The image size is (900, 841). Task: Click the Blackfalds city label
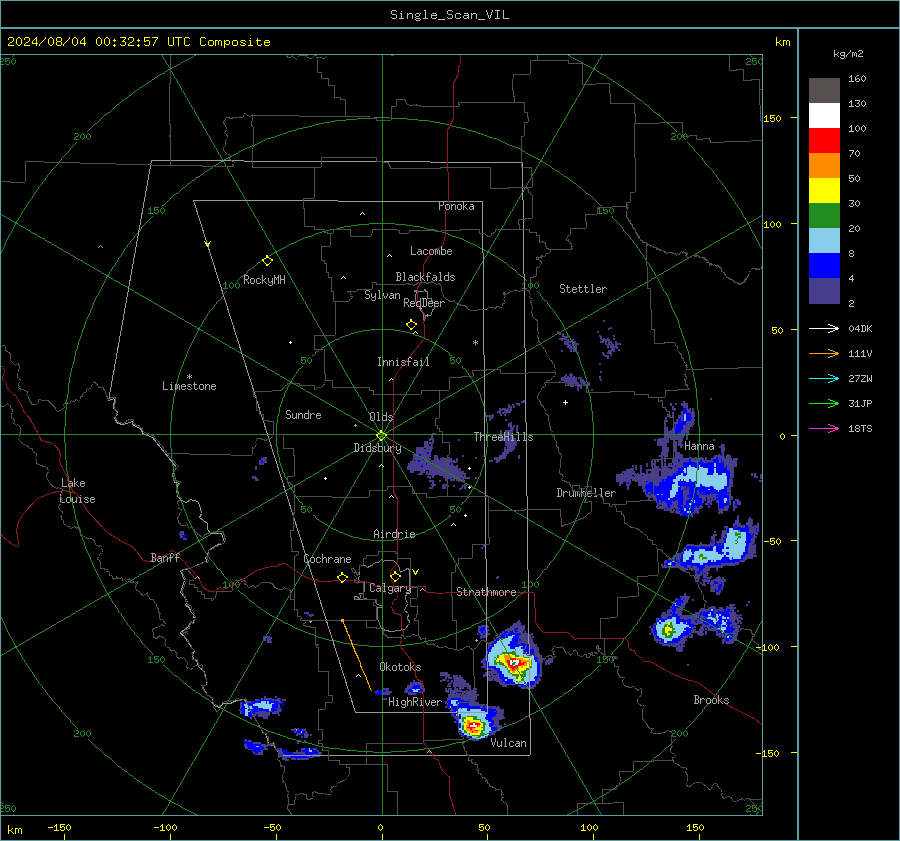point(425,277)
